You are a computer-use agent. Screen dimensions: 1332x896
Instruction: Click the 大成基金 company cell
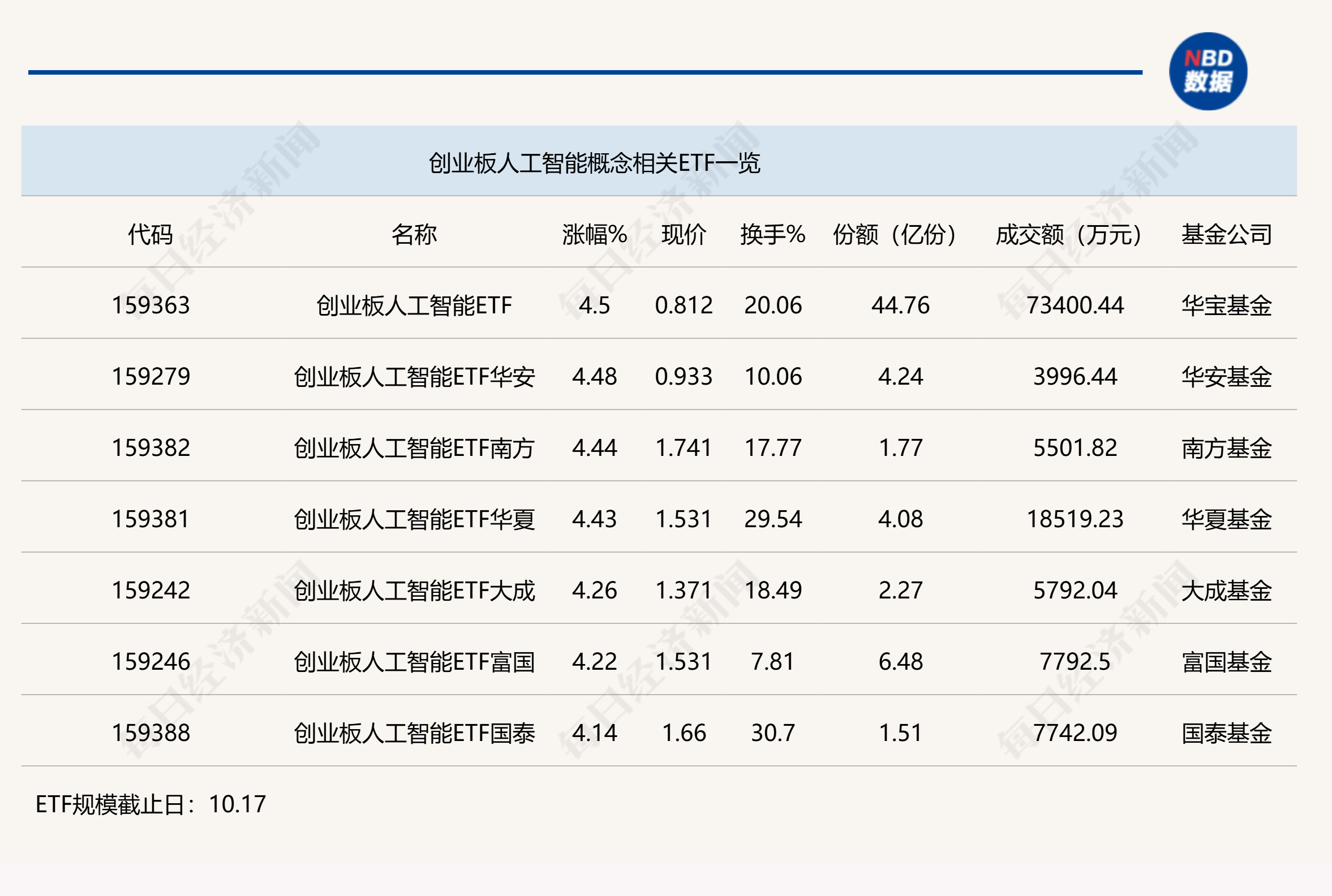(x=1226, y=591)
